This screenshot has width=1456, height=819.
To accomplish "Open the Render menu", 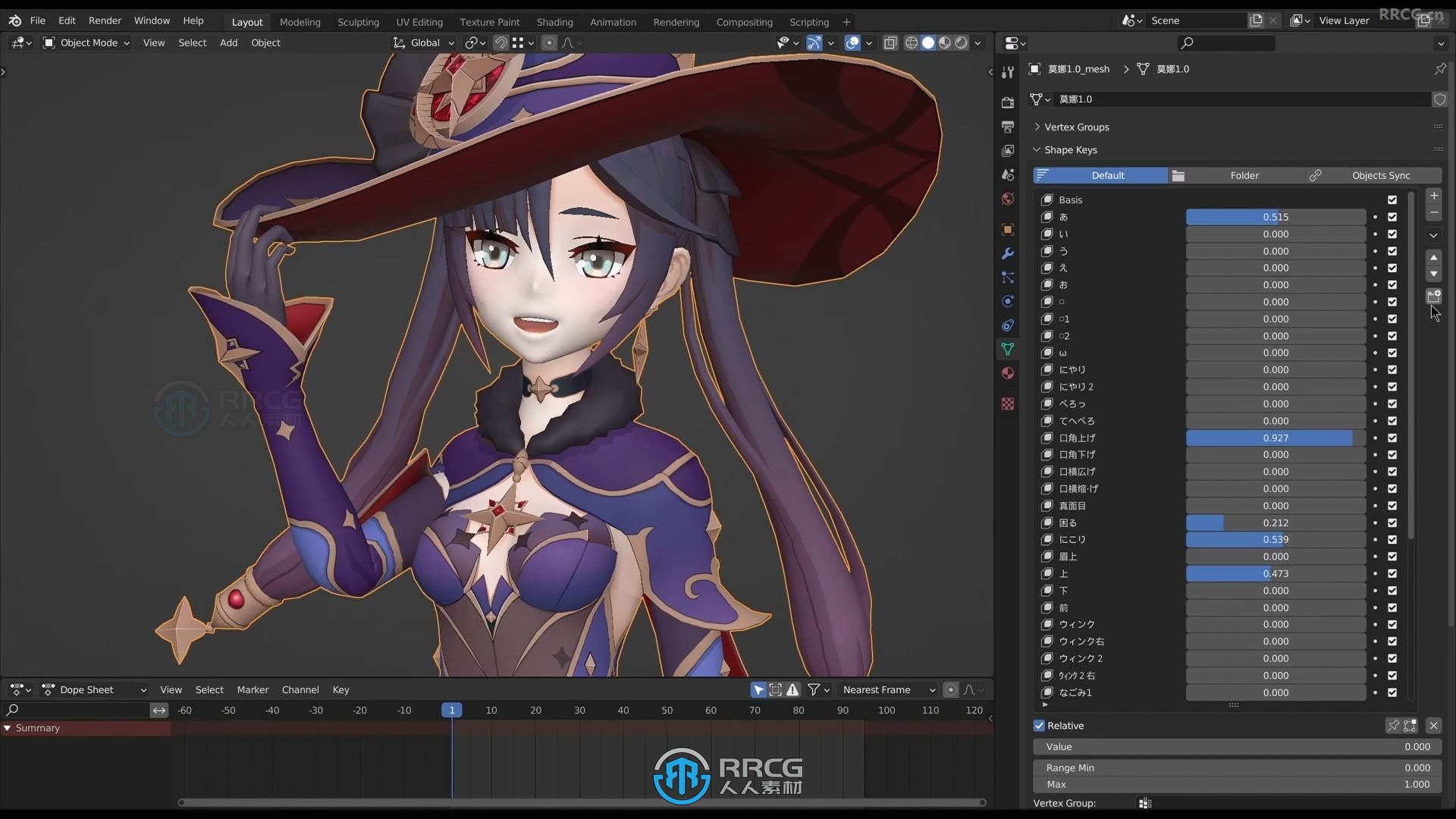I will click(x=105, y=20).
